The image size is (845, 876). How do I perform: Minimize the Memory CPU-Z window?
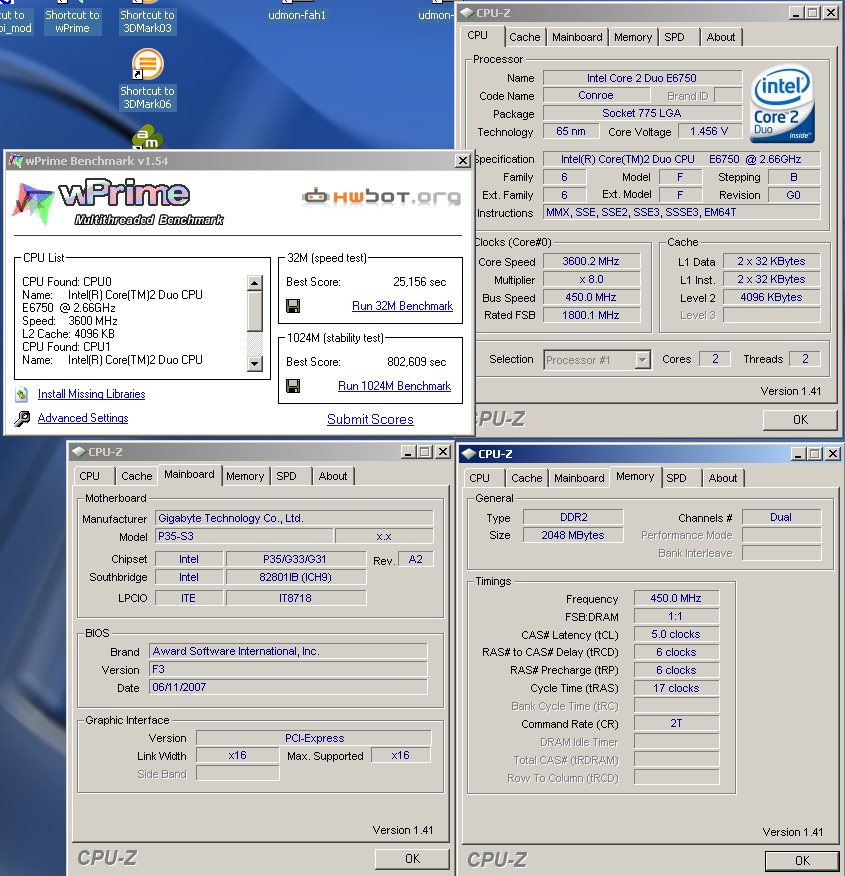798,454
